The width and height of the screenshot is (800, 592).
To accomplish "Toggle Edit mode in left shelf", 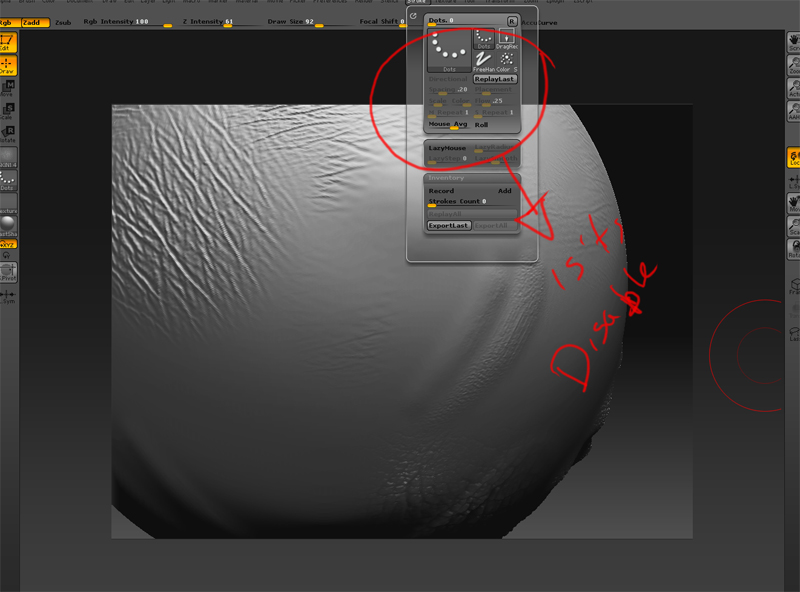I will [8, 42].
